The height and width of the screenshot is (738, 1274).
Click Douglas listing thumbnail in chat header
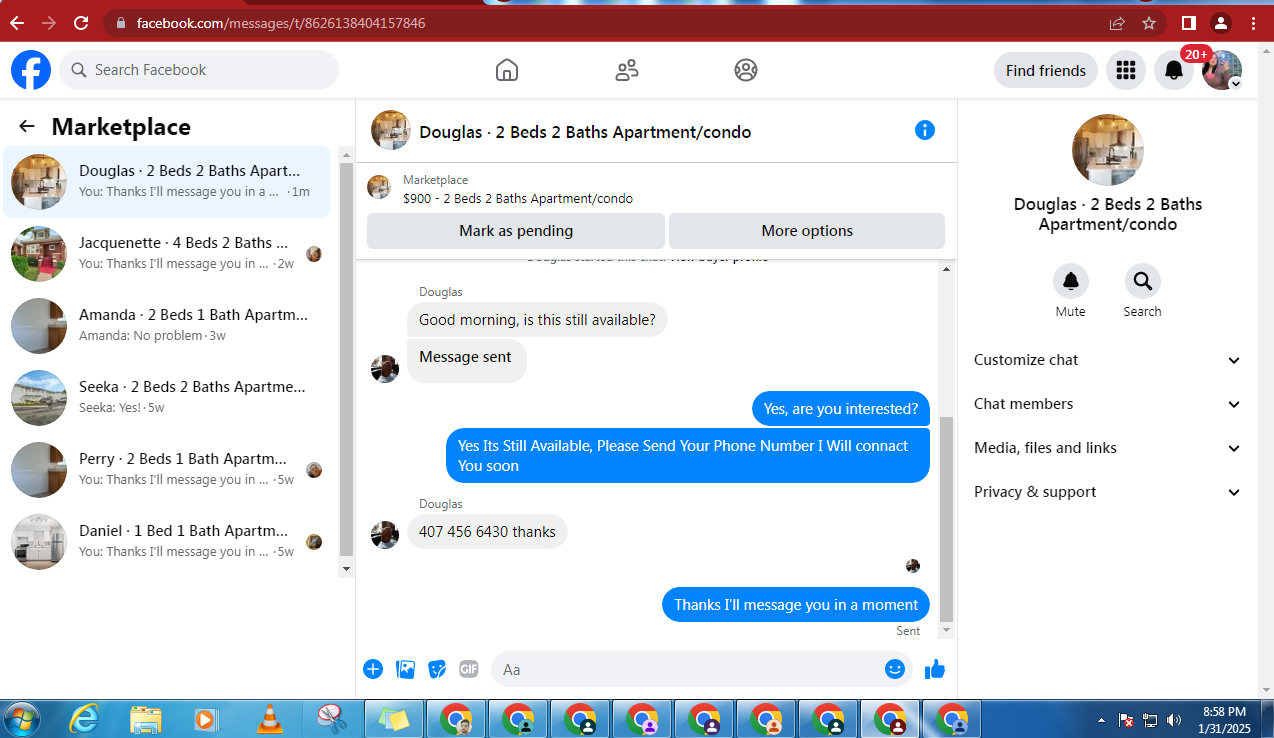point(391,130)
